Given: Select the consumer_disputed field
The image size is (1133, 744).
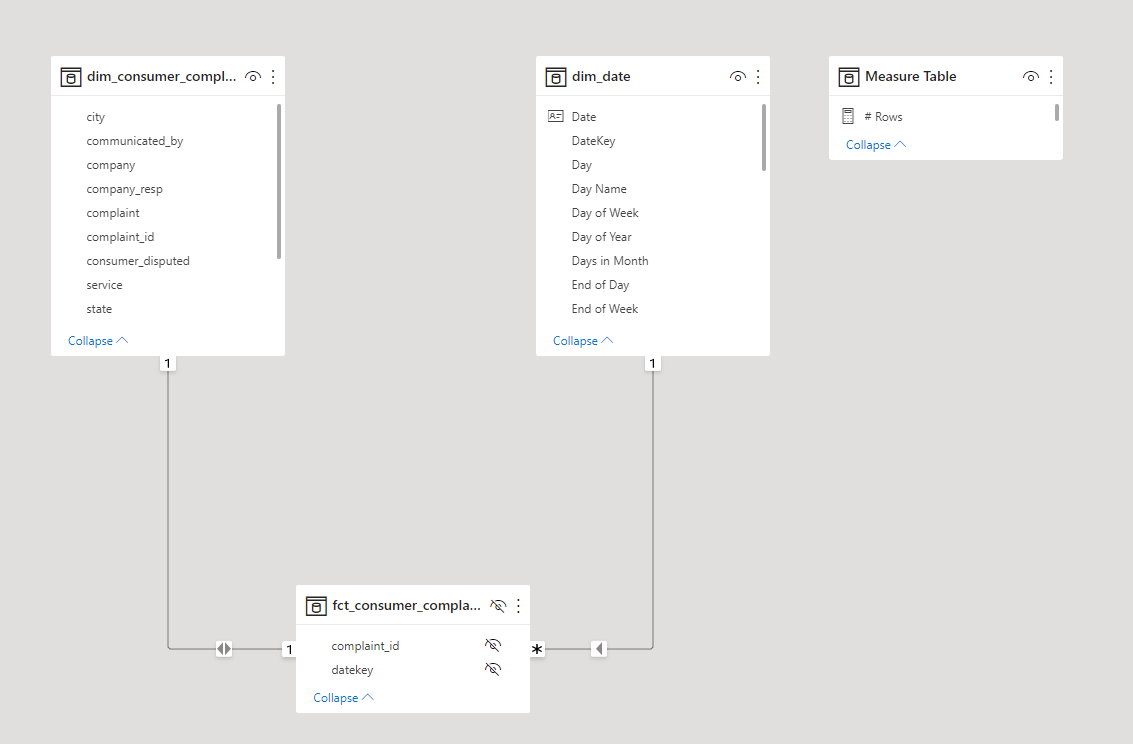Looking at the screenshot, I should (138, 261).
